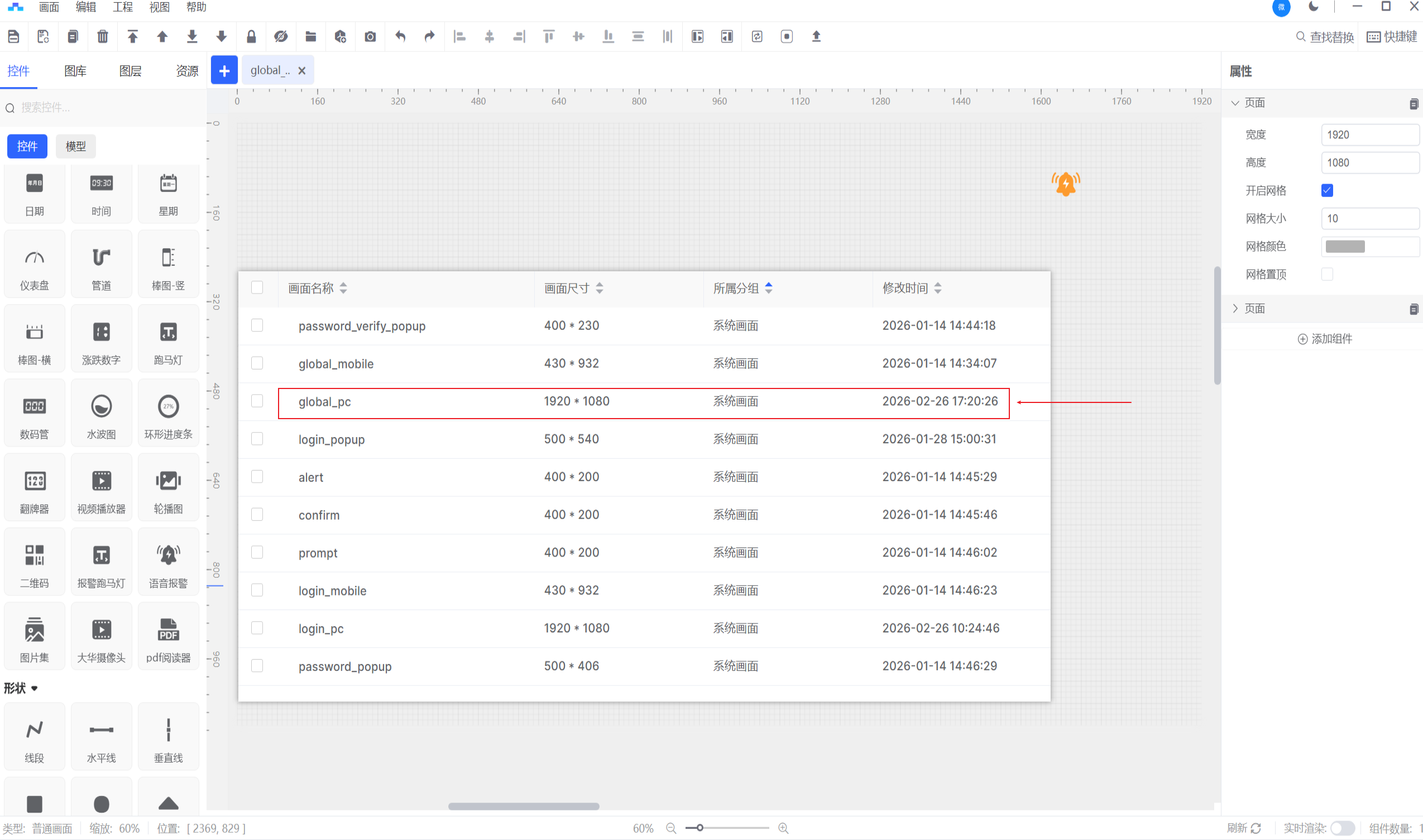Image resolution: width=1423 pixels, height=840 pixels.
Task: Click the camera screenshot icon
Action: 370,37
